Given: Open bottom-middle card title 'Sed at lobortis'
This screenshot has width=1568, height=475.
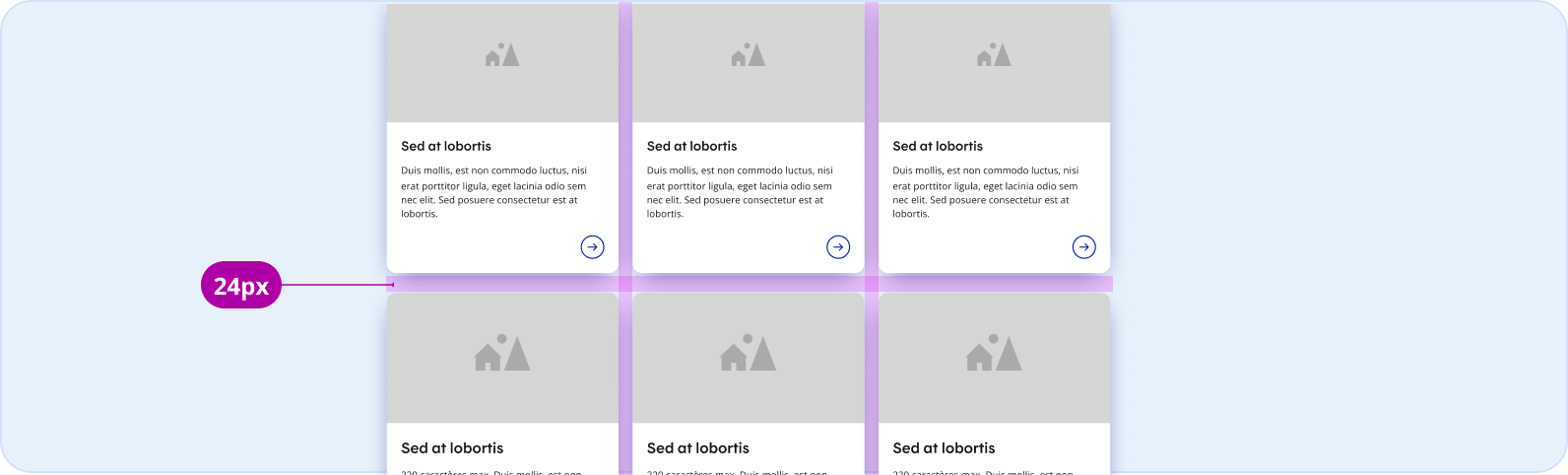Looking at the screenshot, I should [698, 448].
